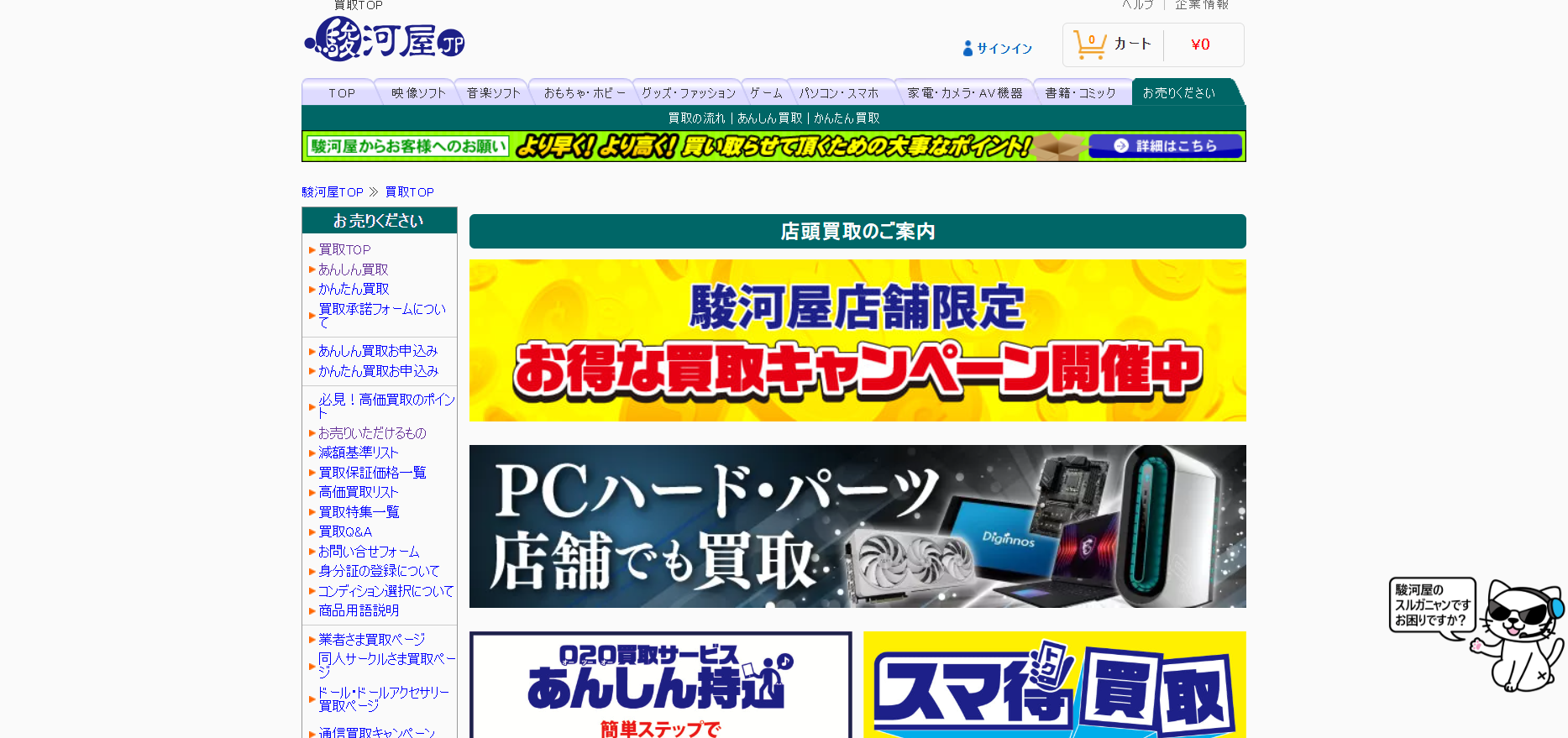This screenshot has height=738, width=1568.
Task: Click the カート label
Action: pyautogui.click(x=1132, y=44)
